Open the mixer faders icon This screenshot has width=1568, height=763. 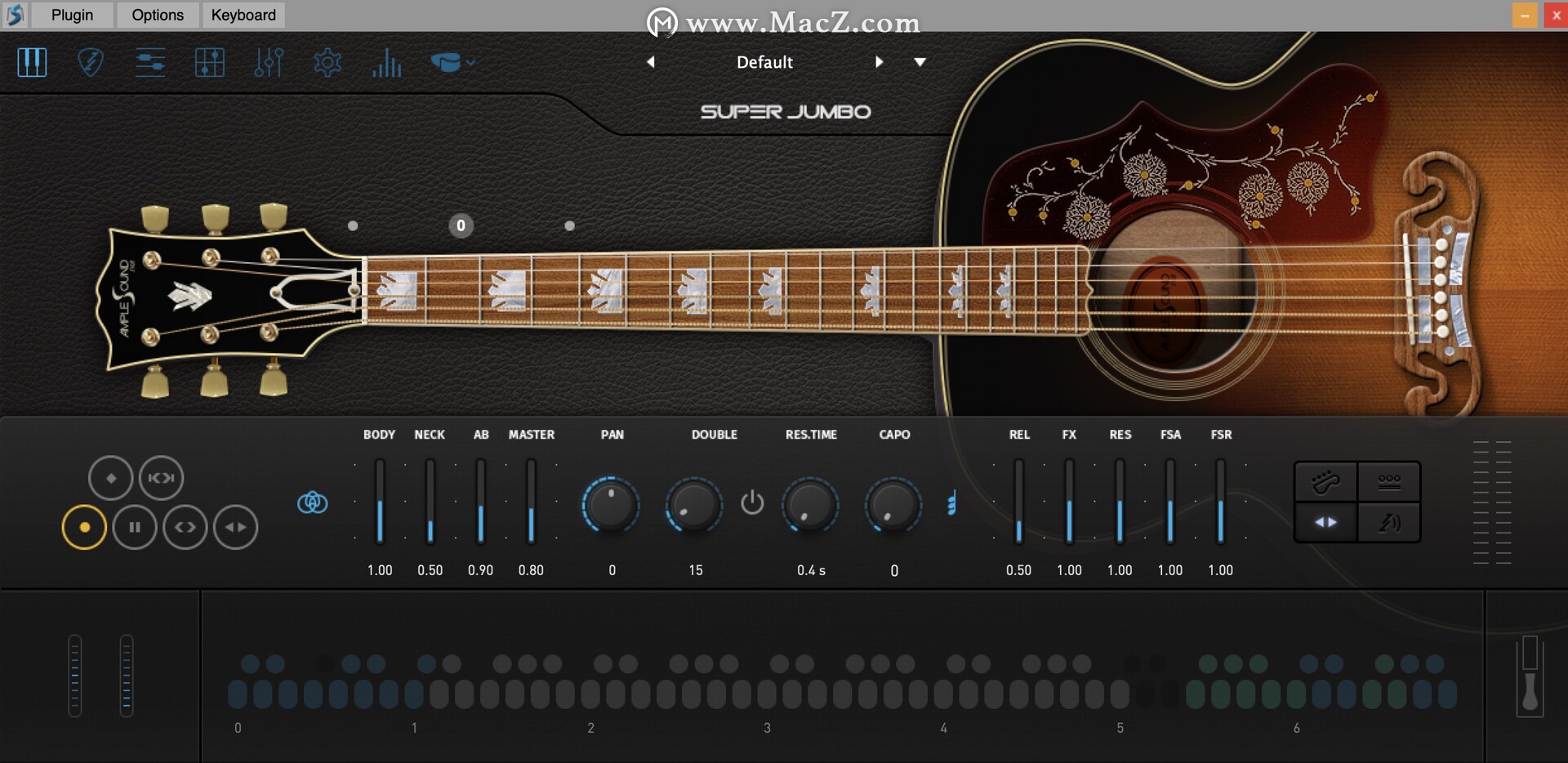point(269,62)
